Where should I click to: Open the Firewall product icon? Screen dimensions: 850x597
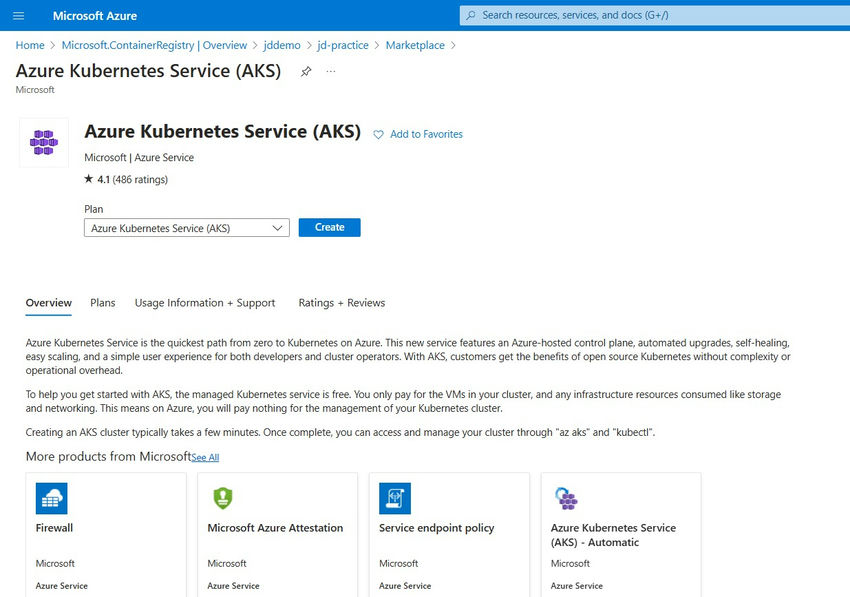pos(50,498)
